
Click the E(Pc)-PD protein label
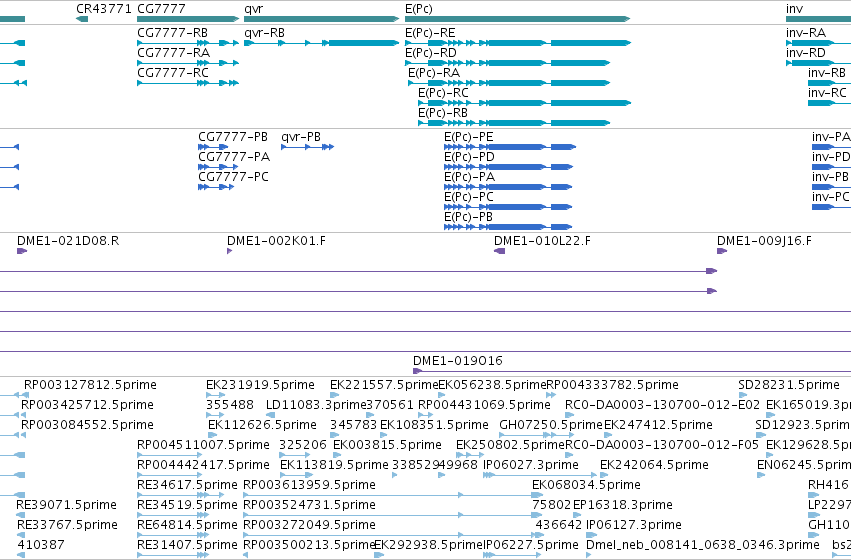point(469,157)
